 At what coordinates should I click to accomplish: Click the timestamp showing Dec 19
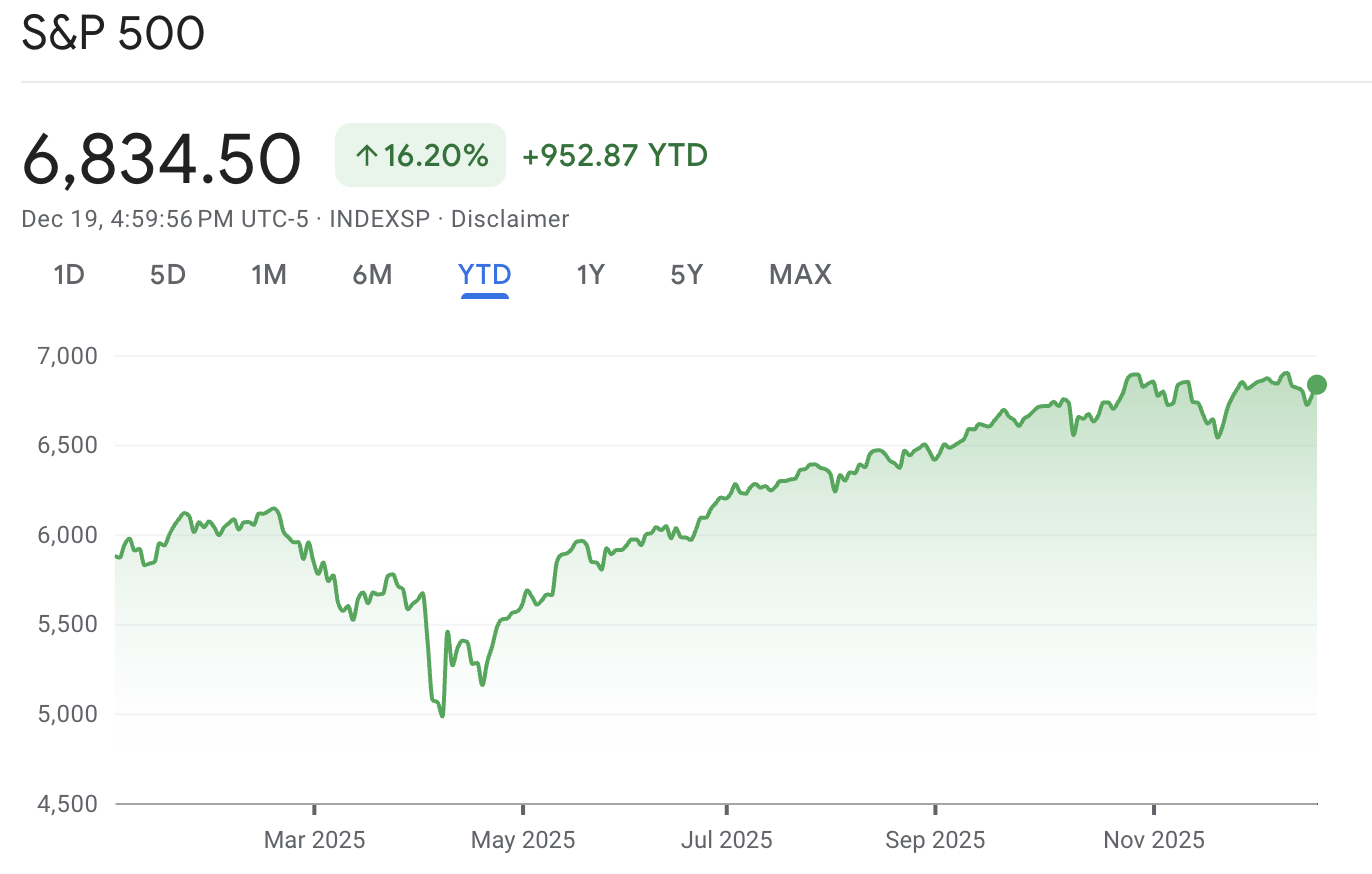pyautogui.click(x=165, y=219)
